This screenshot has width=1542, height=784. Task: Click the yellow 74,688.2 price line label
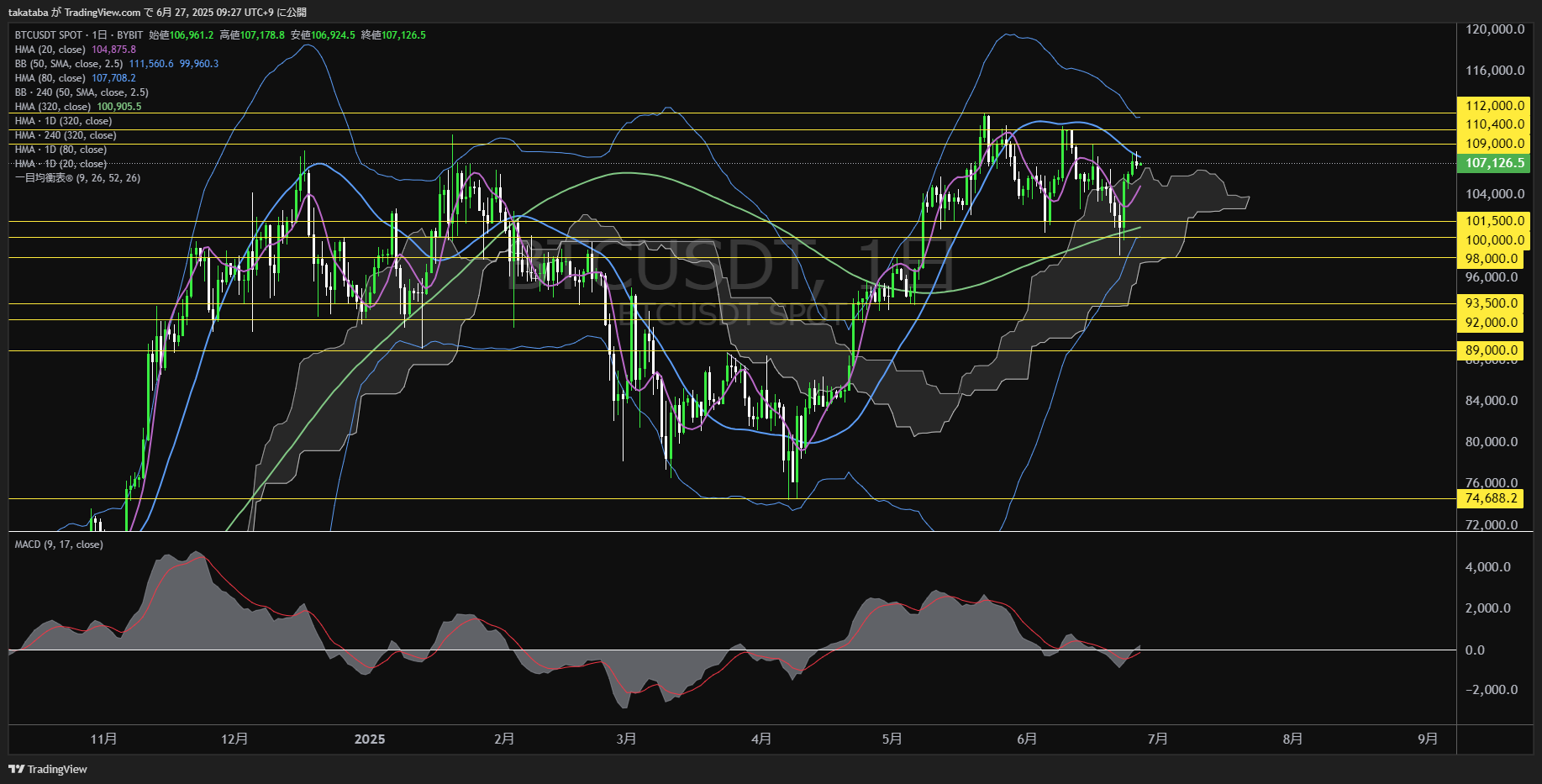(x=1492, y=498)
